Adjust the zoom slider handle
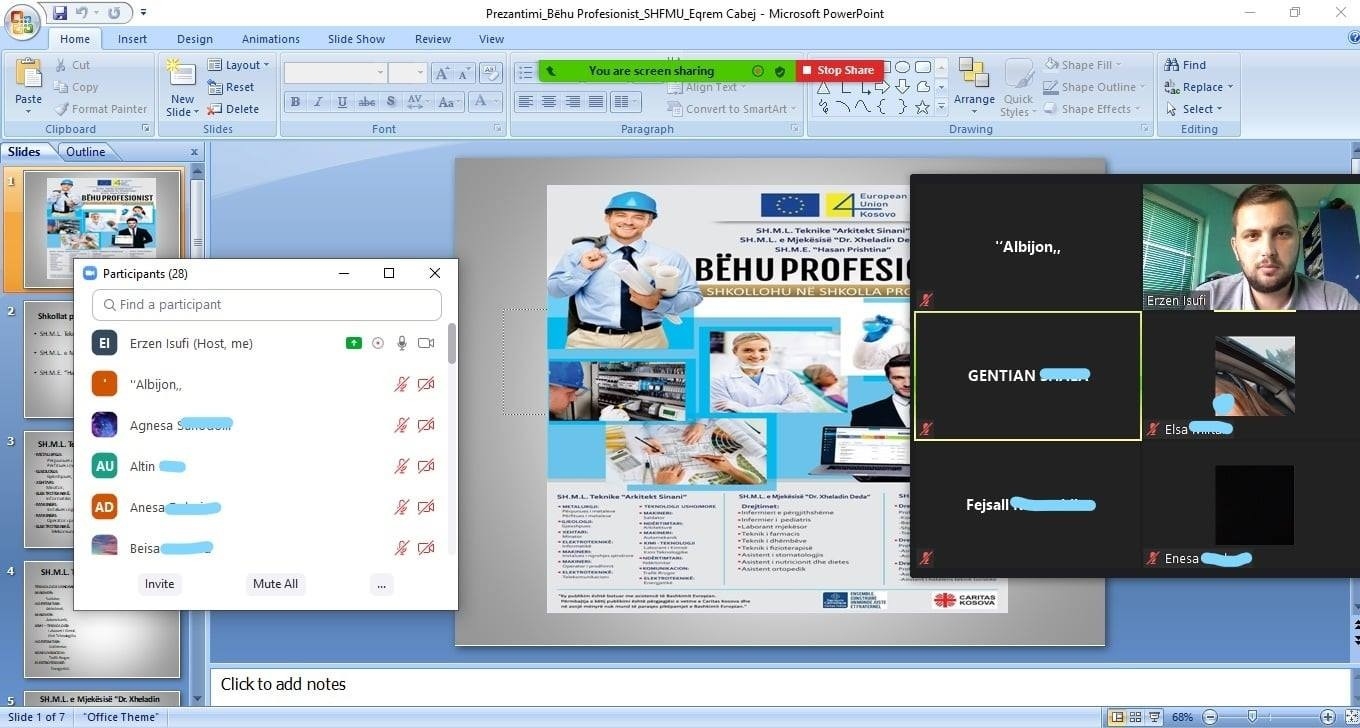Screen dimensions: 1360x728 point(1252,717)
